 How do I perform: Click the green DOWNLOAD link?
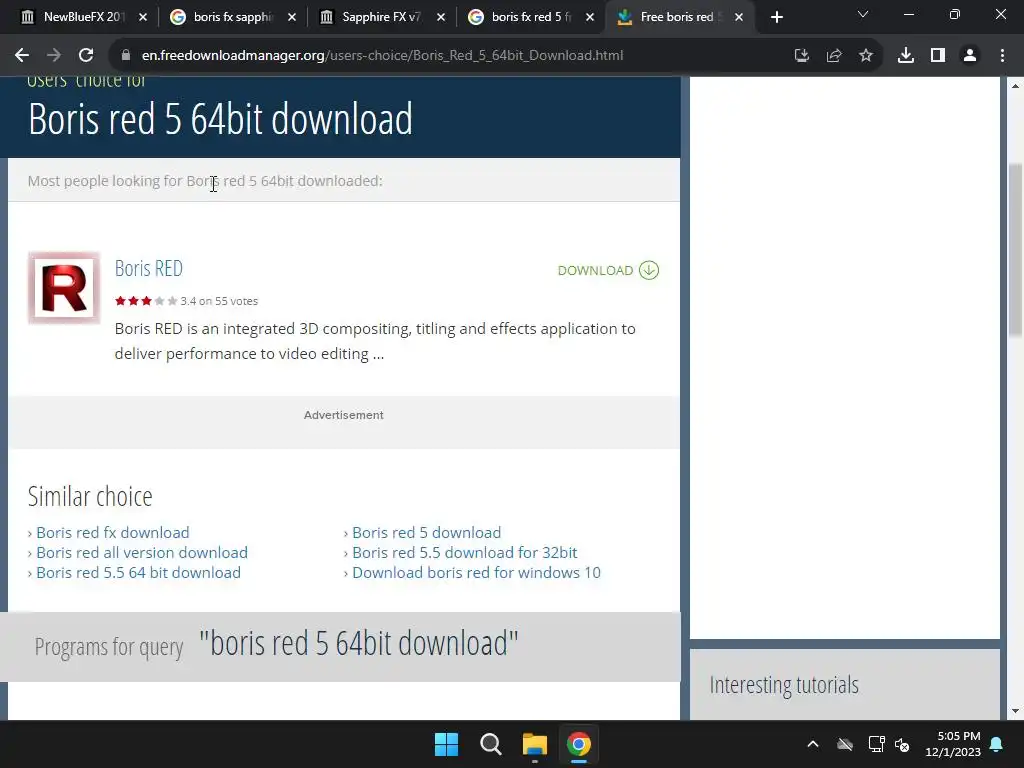point(595,270)
